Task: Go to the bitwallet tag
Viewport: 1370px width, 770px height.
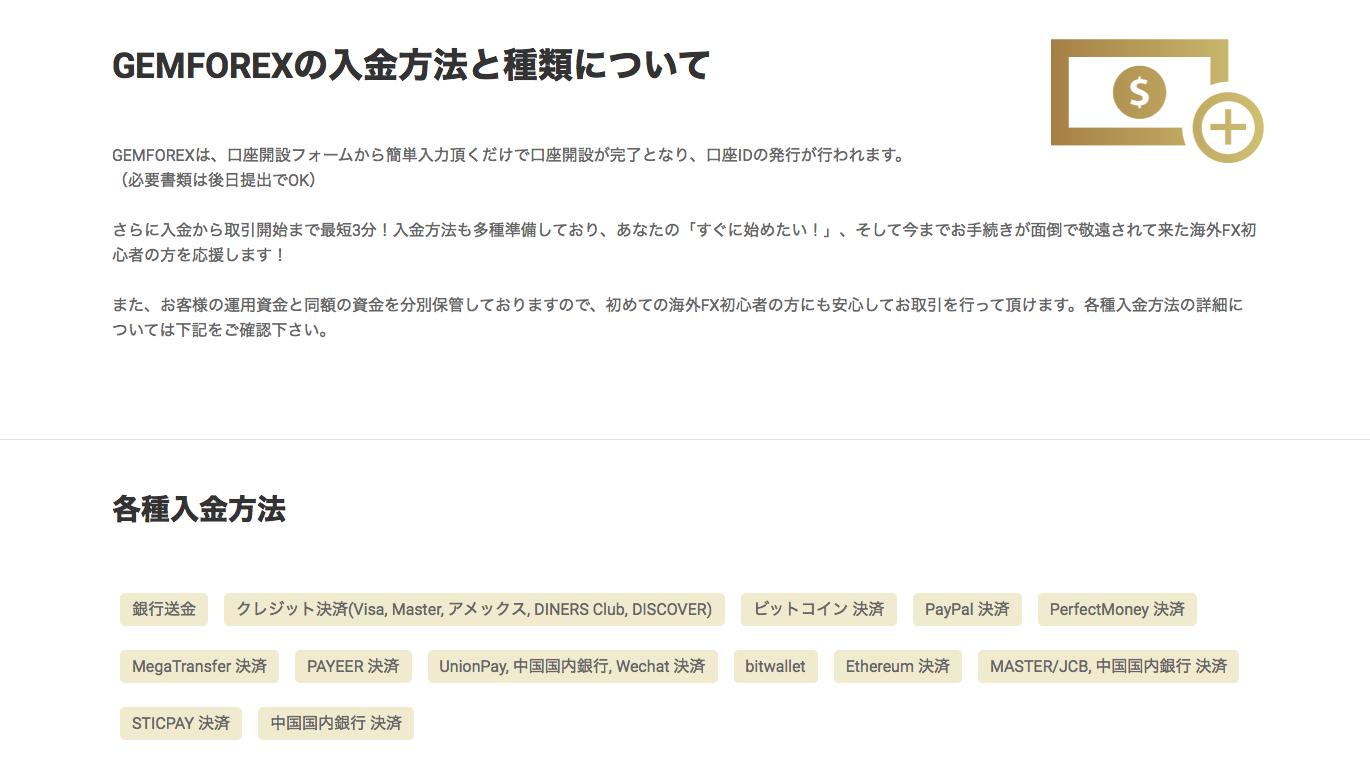Action: coord(776,666)
